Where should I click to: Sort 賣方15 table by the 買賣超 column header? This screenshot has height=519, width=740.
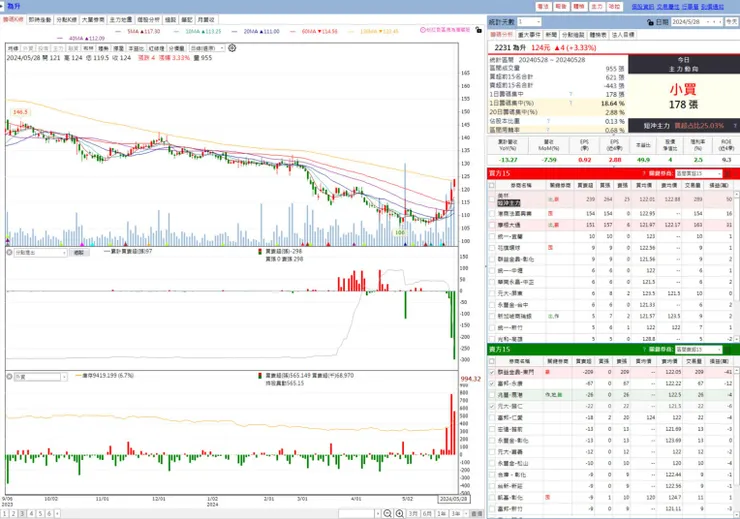[583, 361]
